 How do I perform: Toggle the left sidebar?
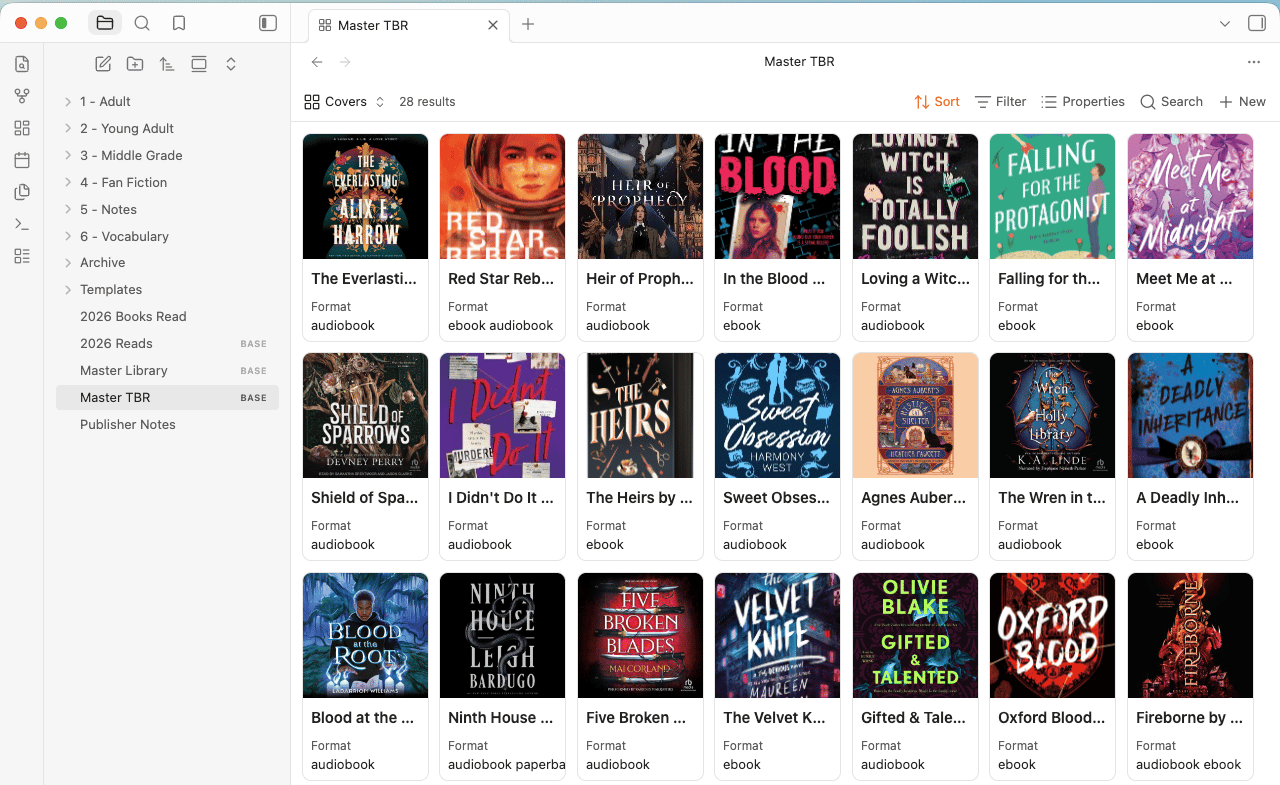tap(268, 23)
